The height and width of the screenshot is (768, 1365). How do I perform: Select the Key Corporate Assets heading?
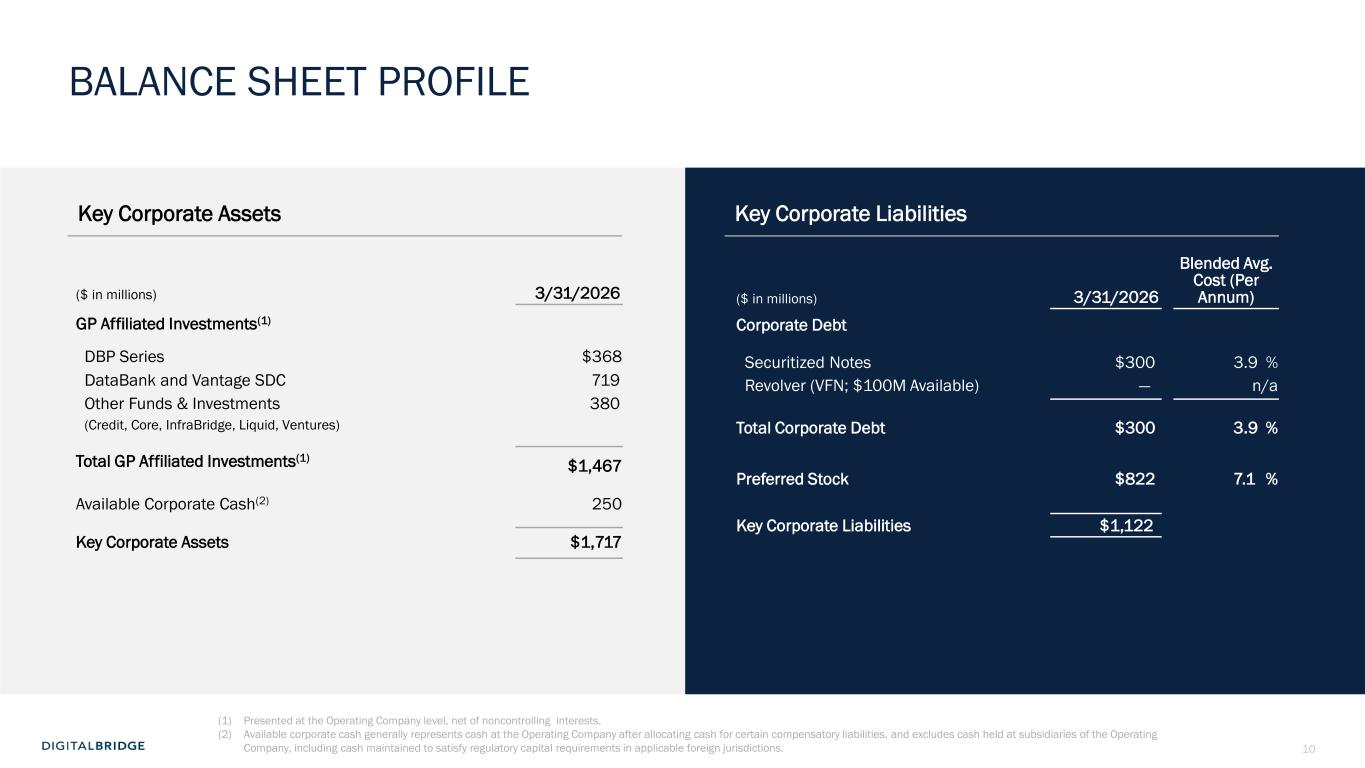pos(179,214)
